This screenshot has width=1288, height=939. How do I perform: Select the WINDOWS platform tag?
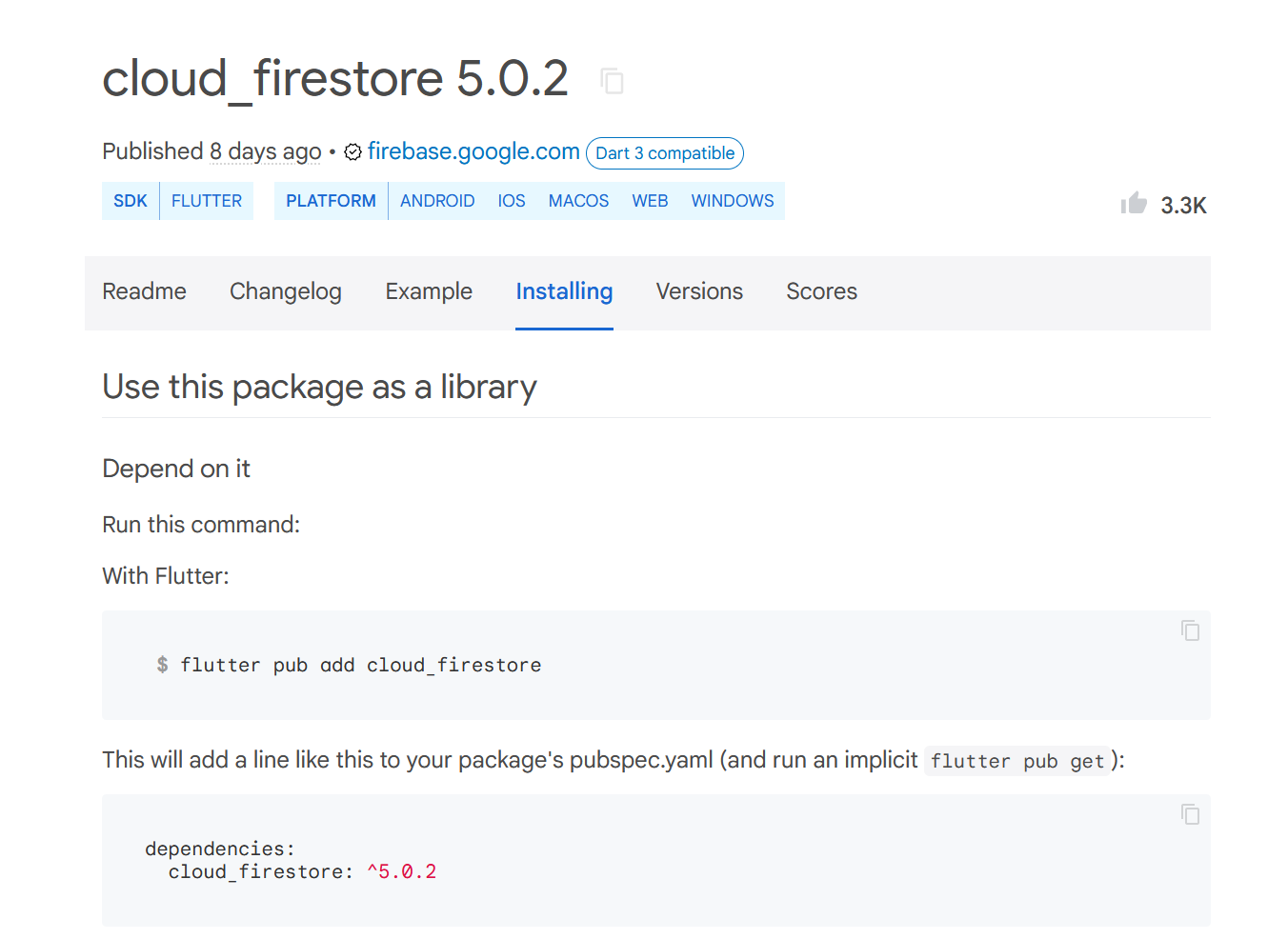pyautogui.click(x=732, y=200)
